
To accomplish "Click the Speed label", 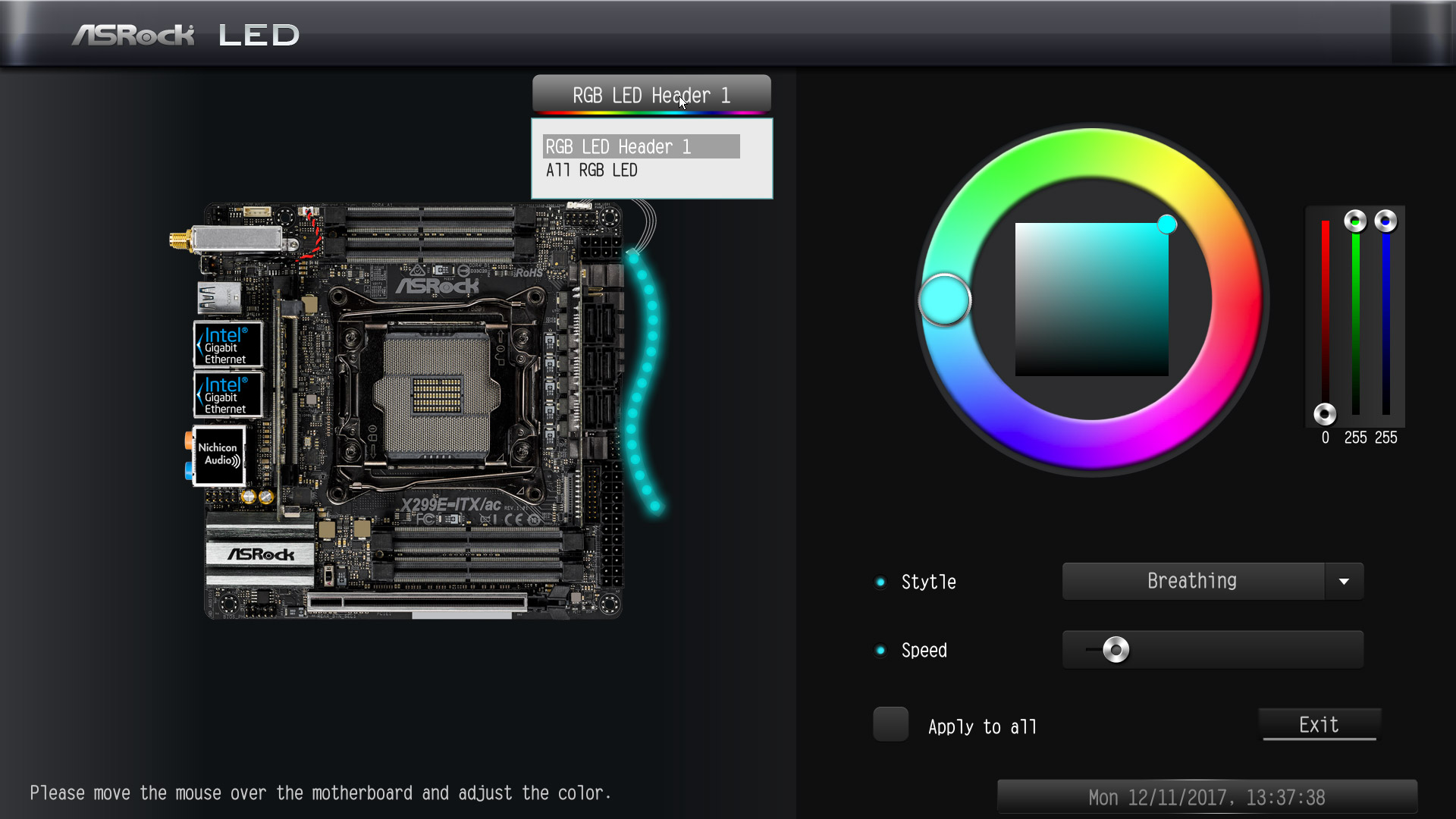I will coord(924,651).
